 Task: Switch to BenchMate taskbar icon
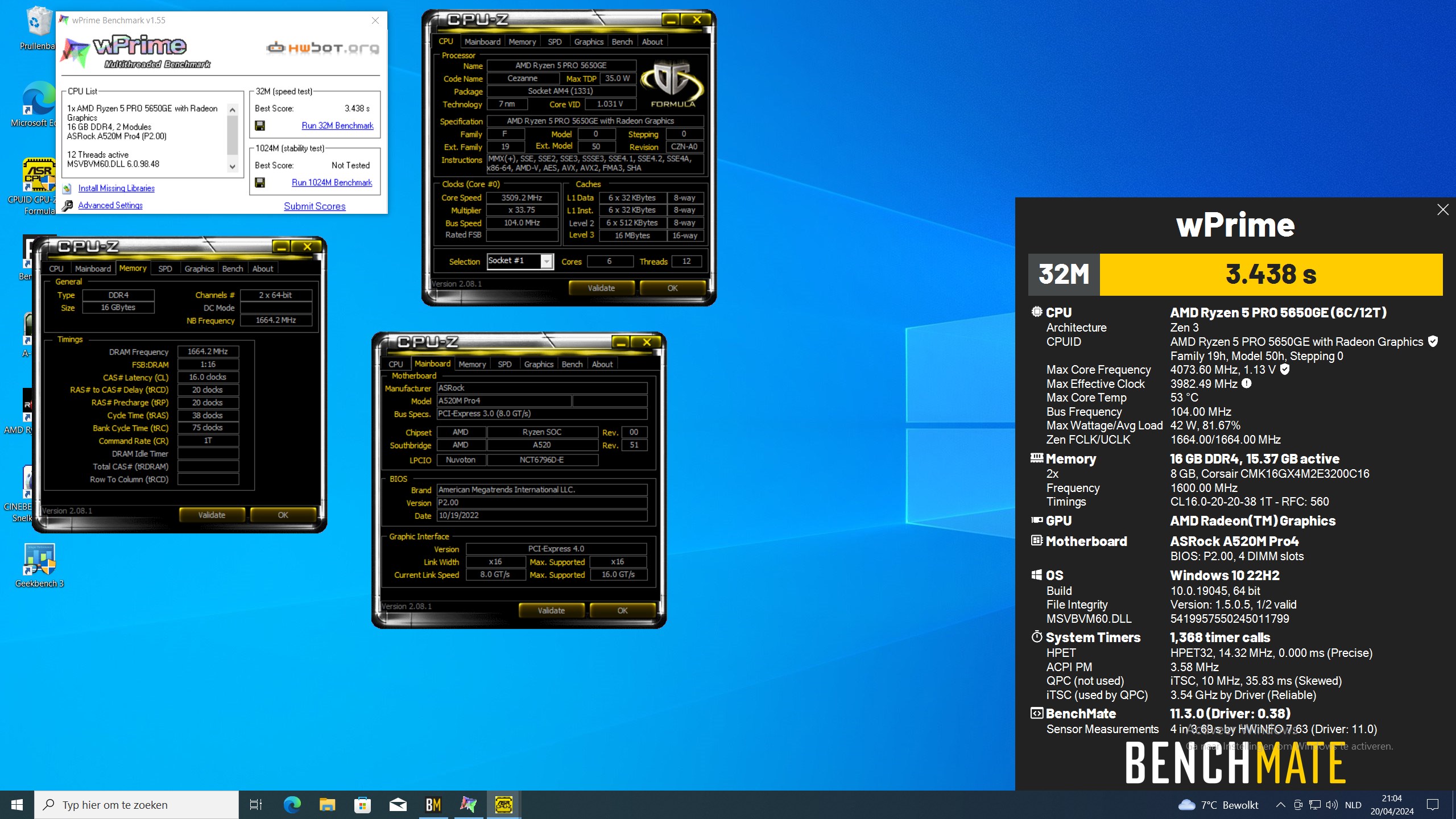click(433, 805)
